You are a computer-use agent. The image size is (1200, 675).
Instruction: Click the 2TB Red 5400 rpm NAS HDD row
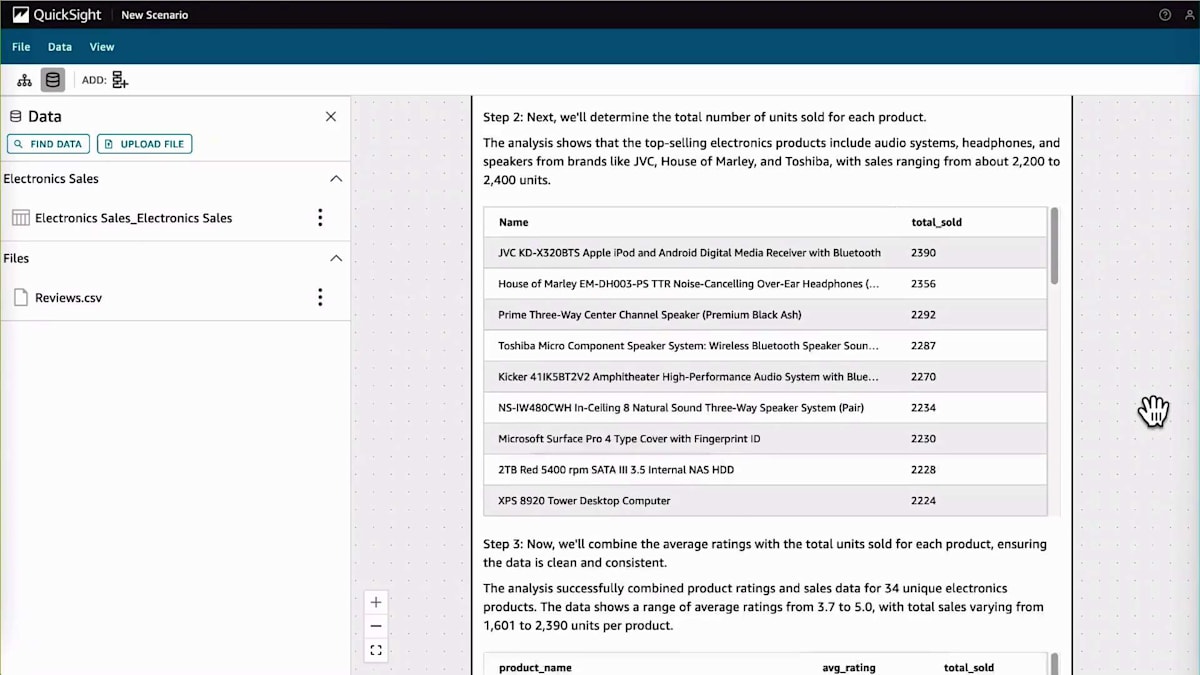pyautogui.click(x=765, y=470)
